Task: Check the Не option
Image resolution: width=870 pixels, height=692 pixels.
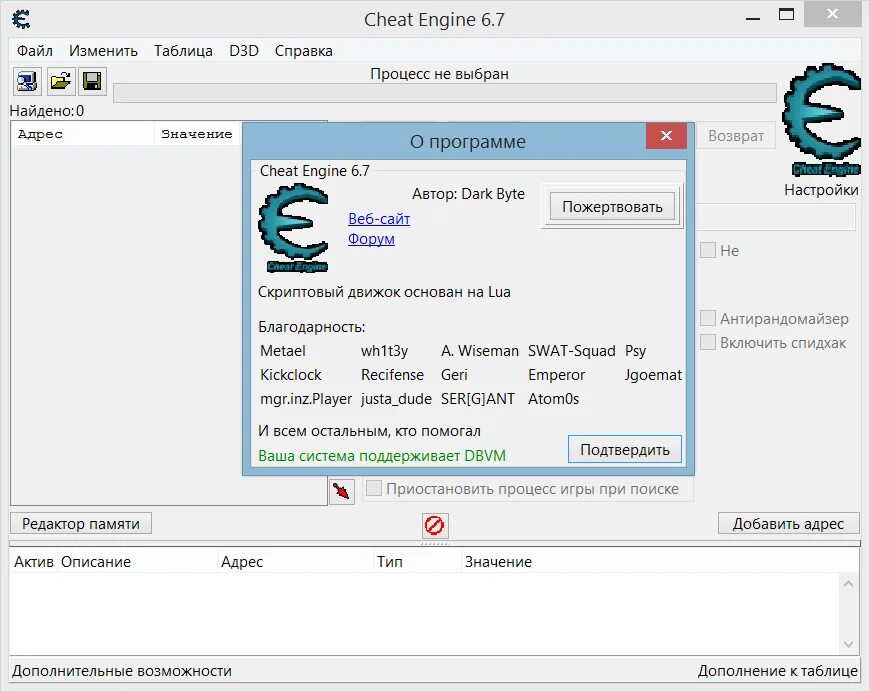Action: pos(708,250)
